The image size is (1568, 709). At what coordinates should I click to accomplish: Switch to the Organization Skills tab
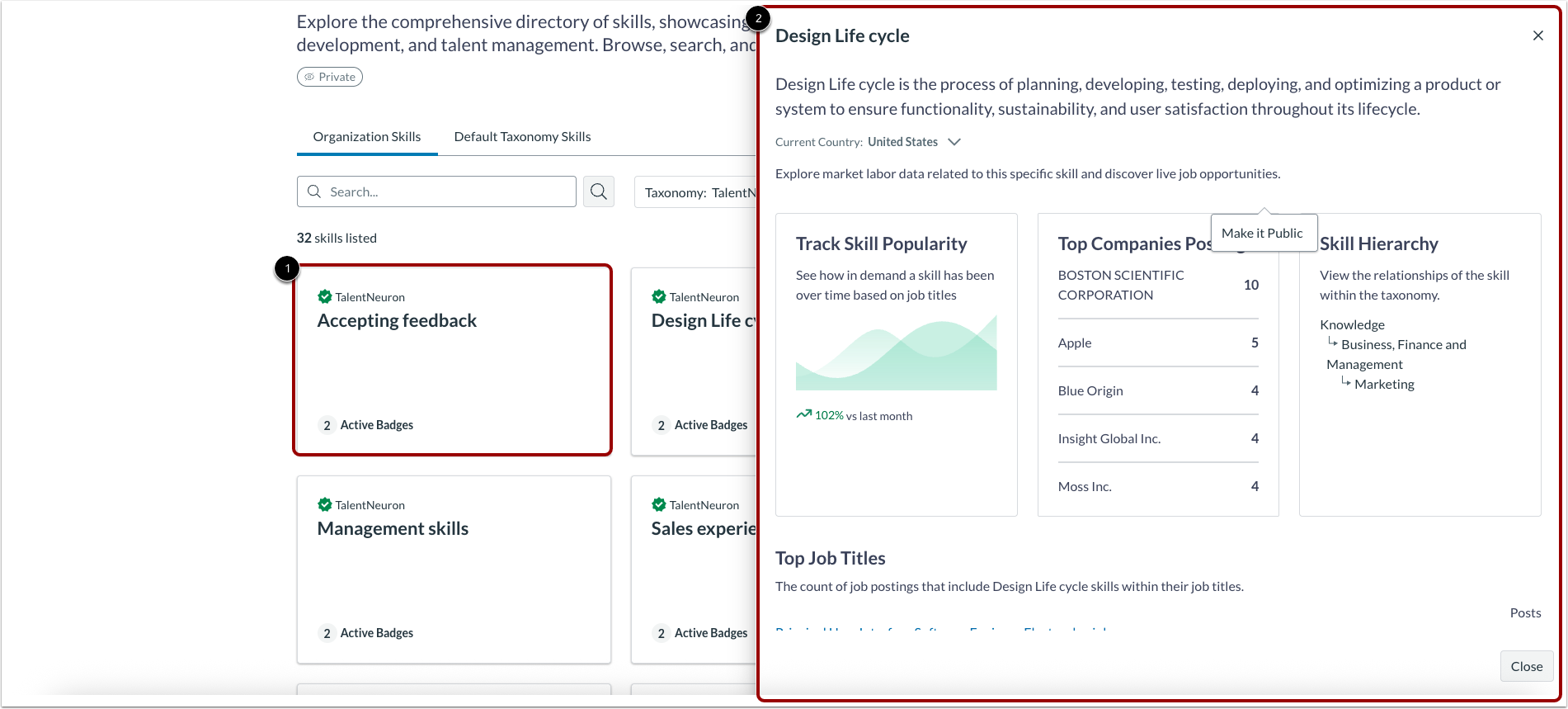point(367,136)
